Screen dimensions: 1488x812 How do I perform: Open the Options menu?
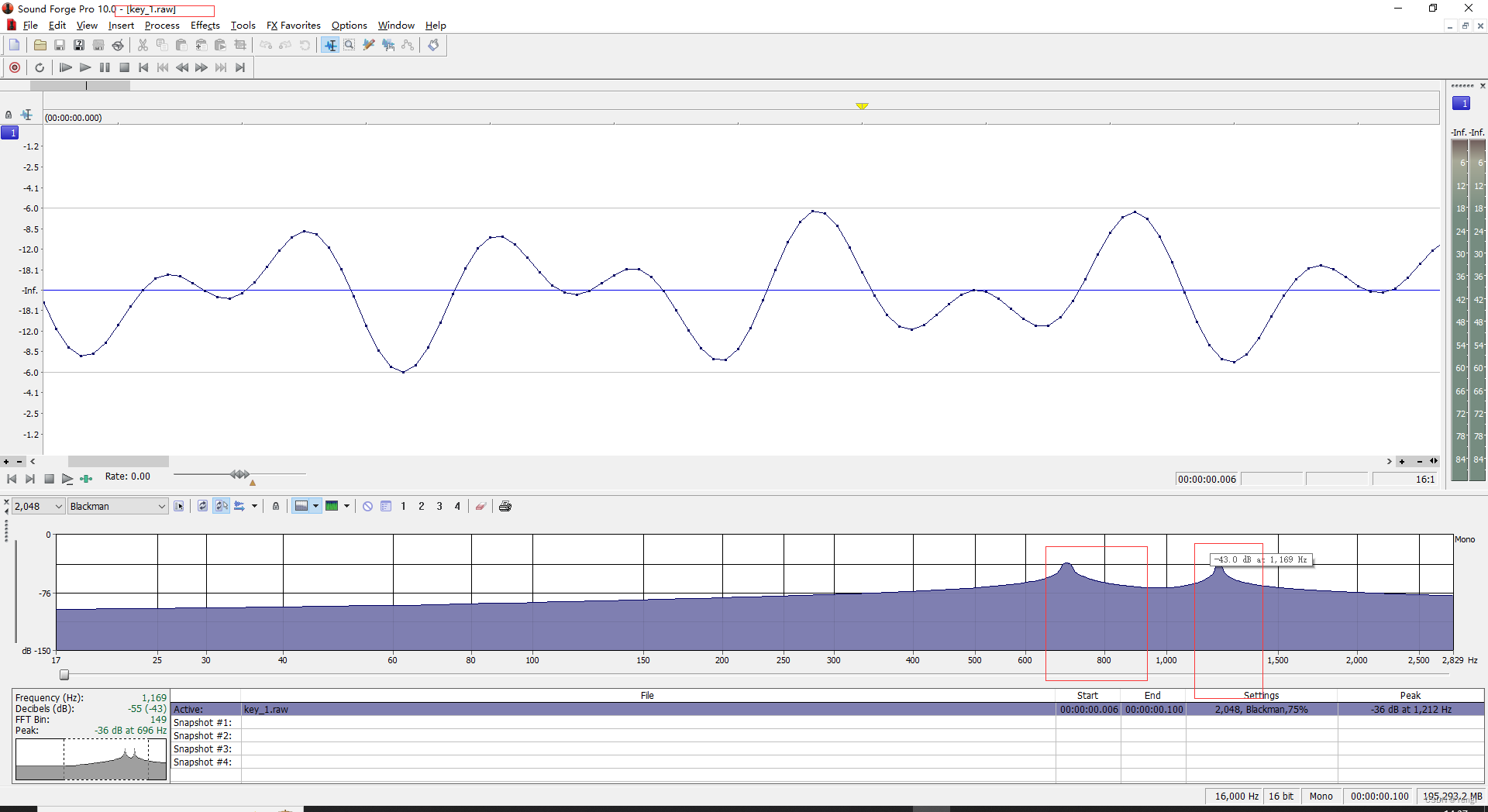coord(350,26)
